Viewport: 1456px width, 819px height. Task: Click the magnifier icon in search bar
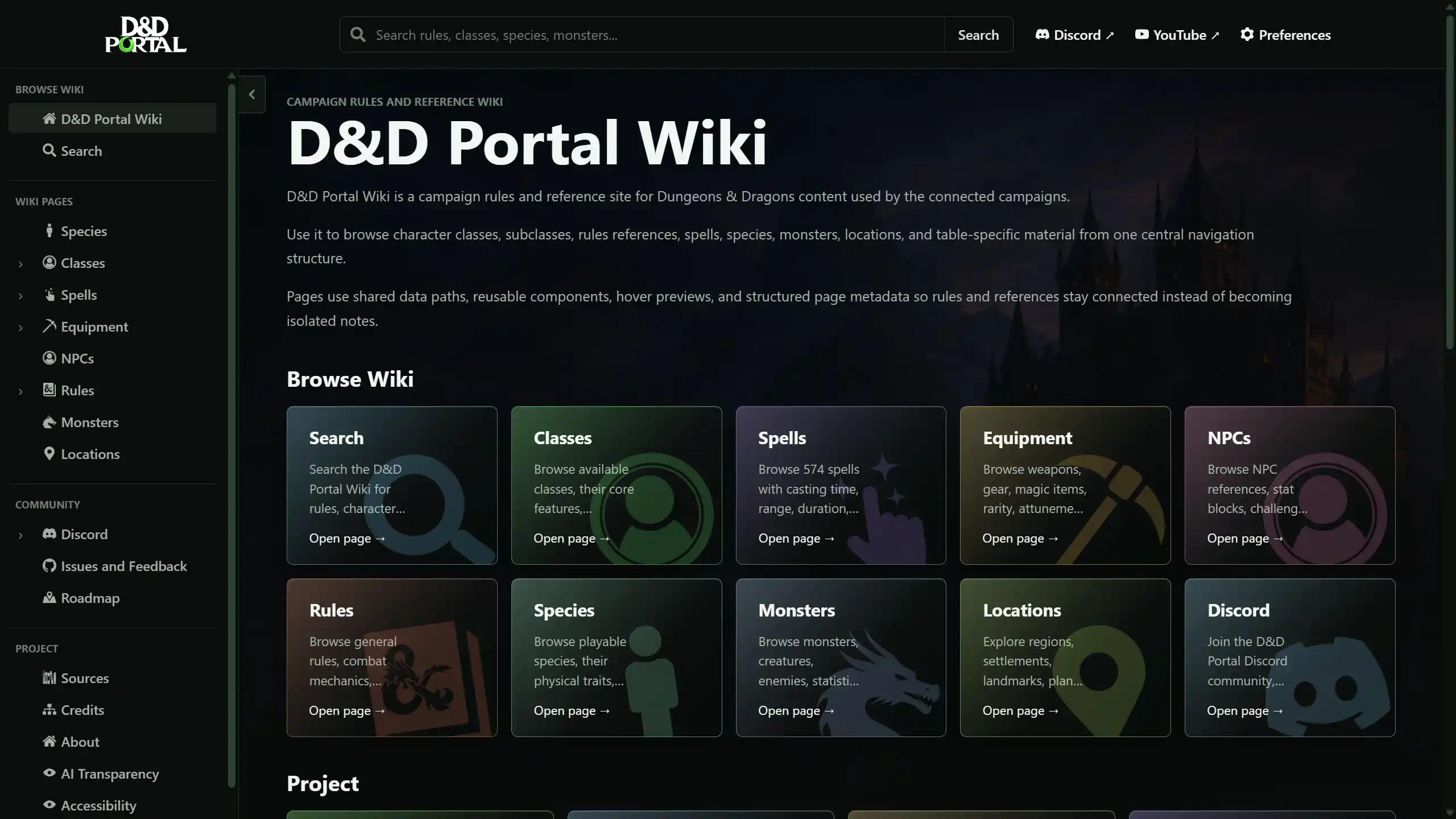pos(358,35)
